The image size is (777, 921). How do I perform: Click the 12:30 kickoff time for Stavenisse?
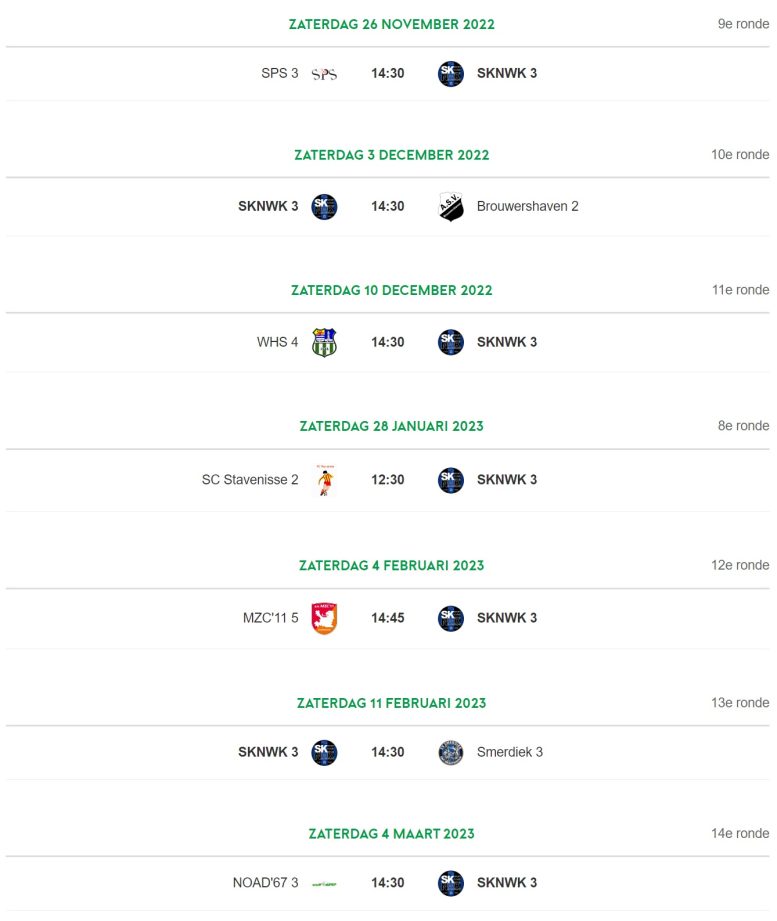(x=388, y=480)
